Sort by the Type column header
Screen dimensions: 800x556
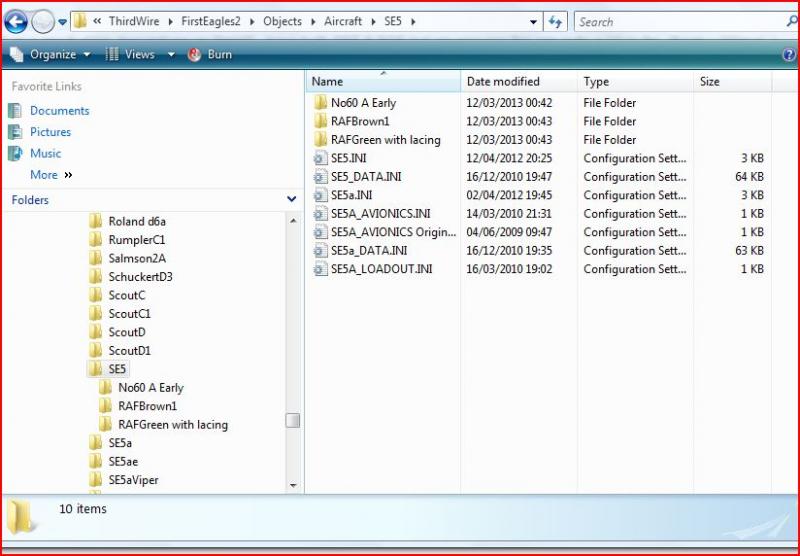[635, 82]
